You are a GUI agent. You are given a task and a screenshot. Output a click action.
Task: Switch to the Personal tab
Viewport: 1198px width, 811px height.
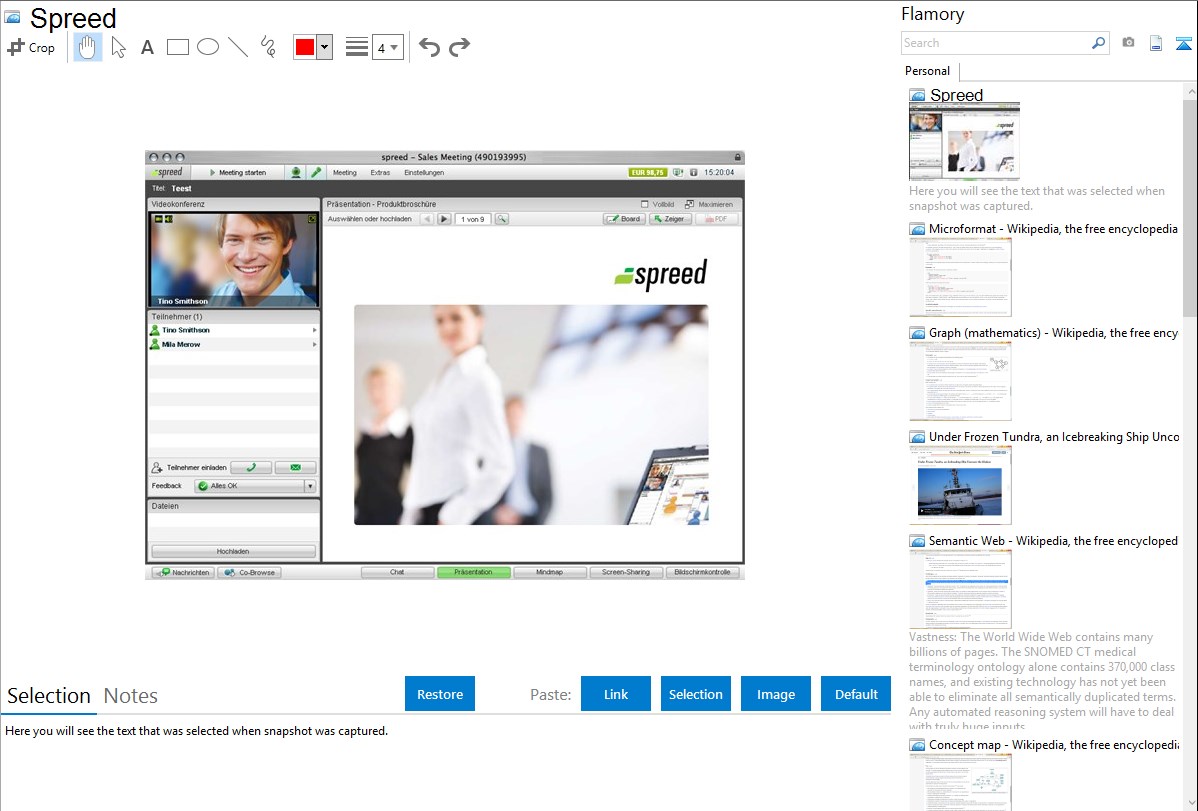(x=928, y=71)
